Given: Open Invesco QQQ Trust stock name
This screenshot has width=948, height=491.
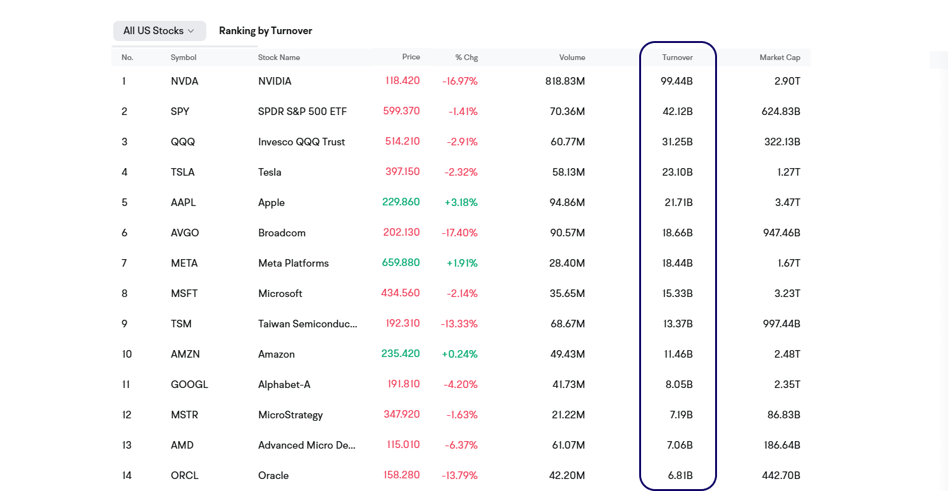Looking at the screenshot, I should 301,142.
